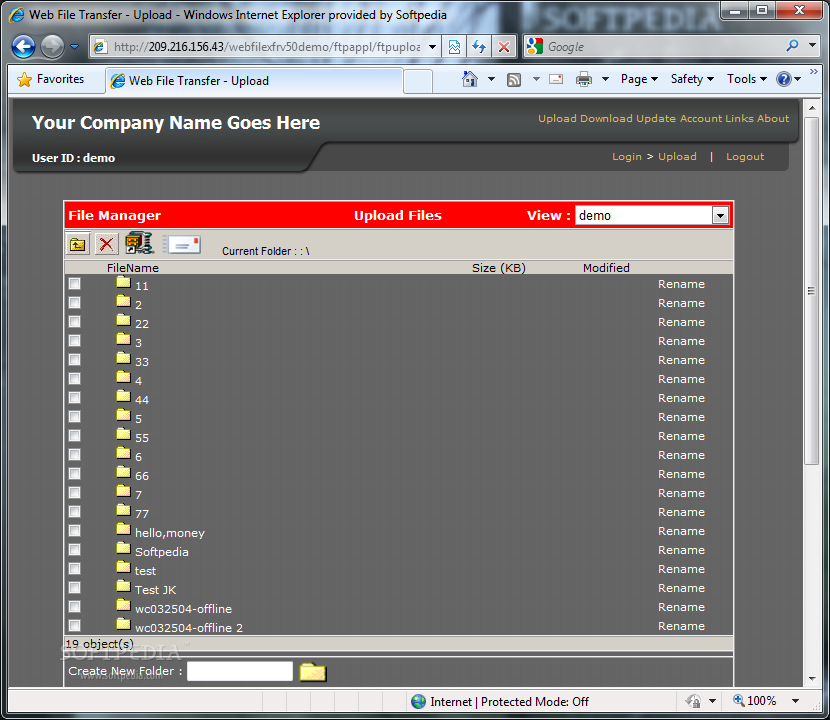This screenshot has height=720, width=830.
Task: Open the Tools menu dropdown
Action: coord(746,79)
